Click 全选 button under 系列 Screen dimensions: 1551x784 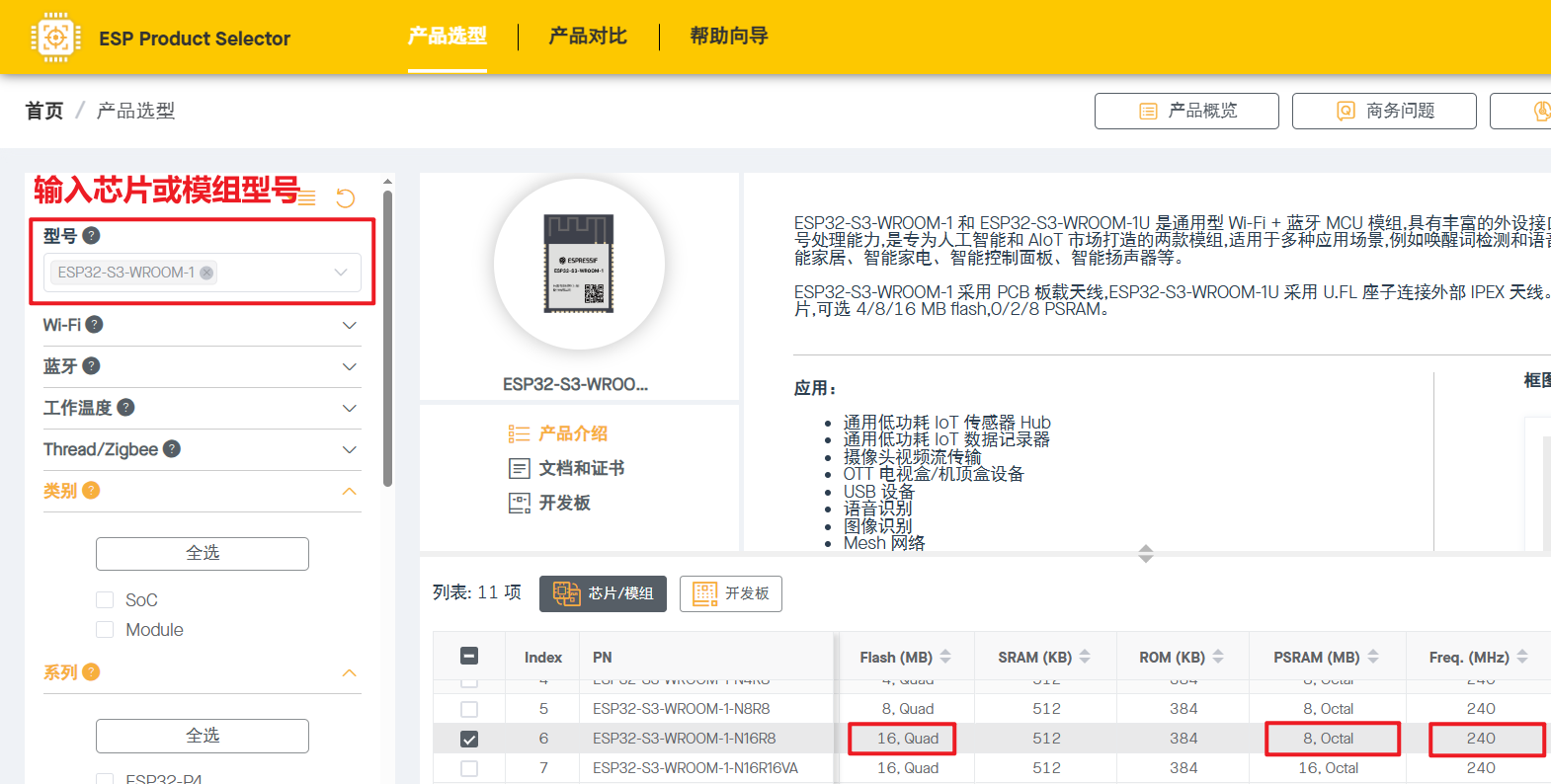tap(203, 736)
